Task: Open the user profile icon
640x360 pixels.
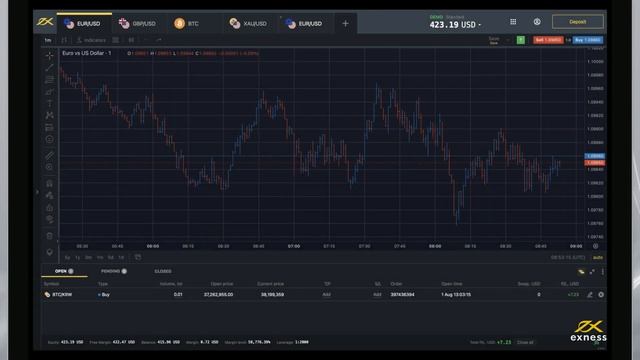Action: pos(537,22)
